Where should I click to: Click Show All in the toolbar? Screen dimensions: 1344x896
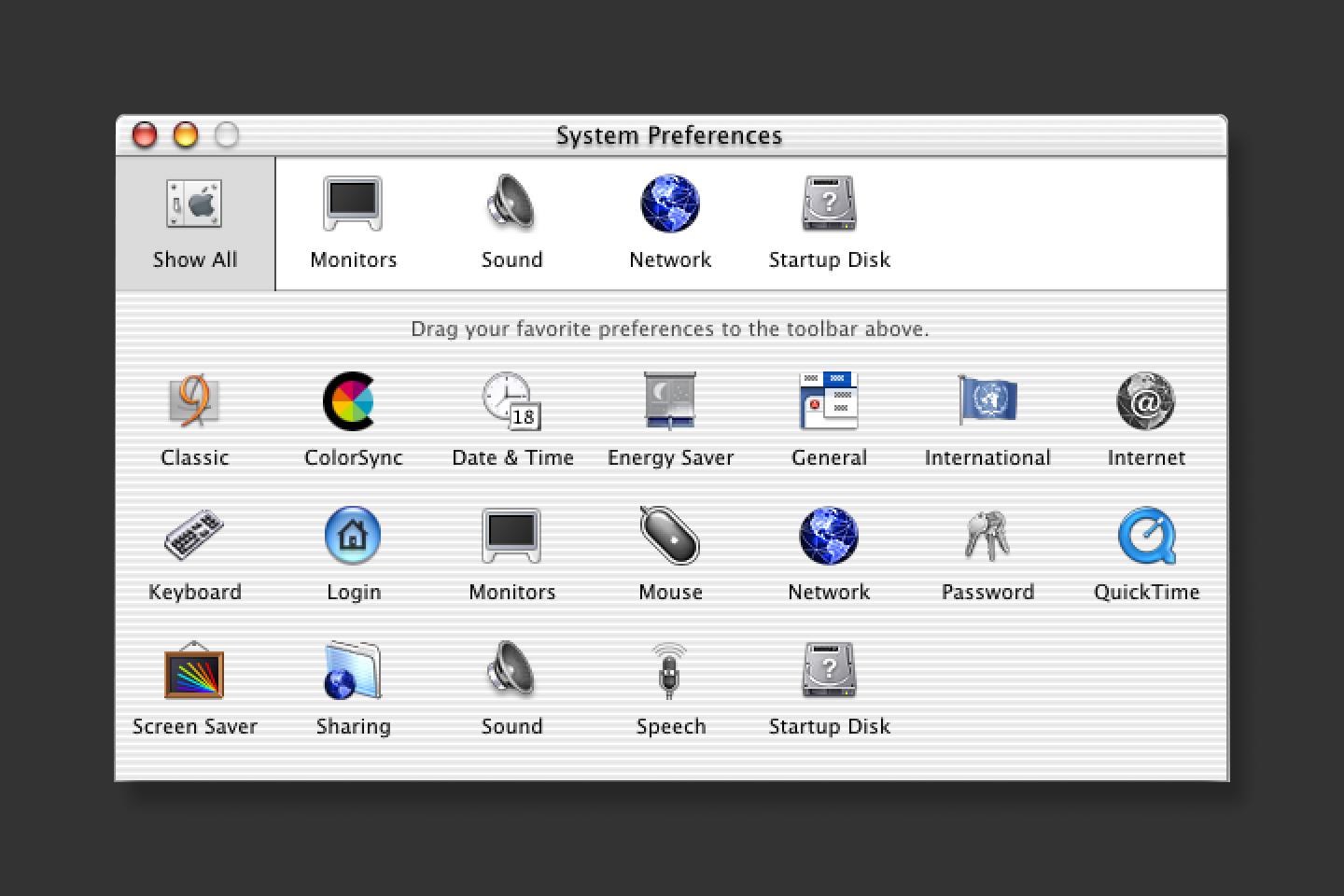point(195,224)
